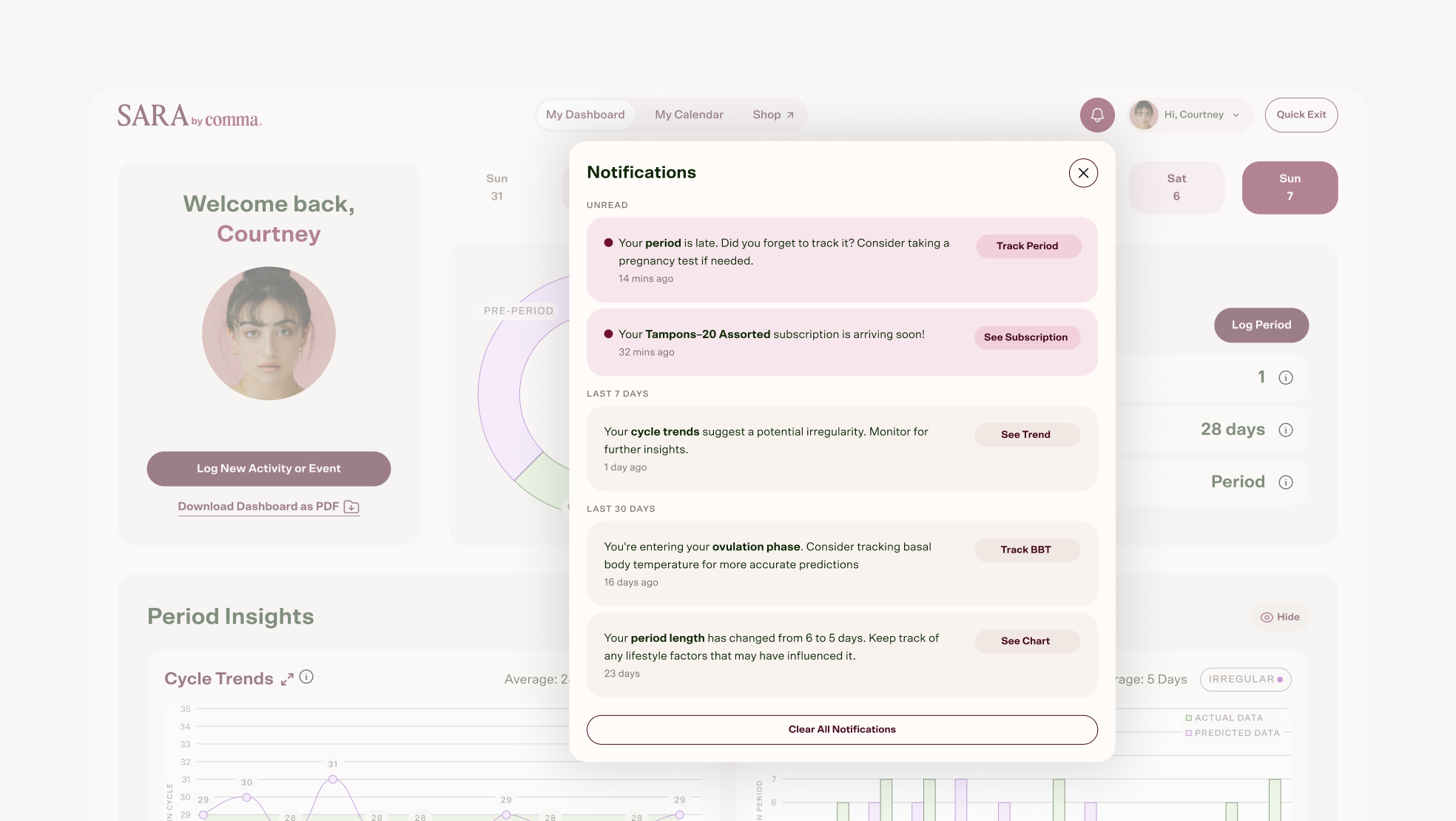Click the notification bell icon

click(1097, 115)
